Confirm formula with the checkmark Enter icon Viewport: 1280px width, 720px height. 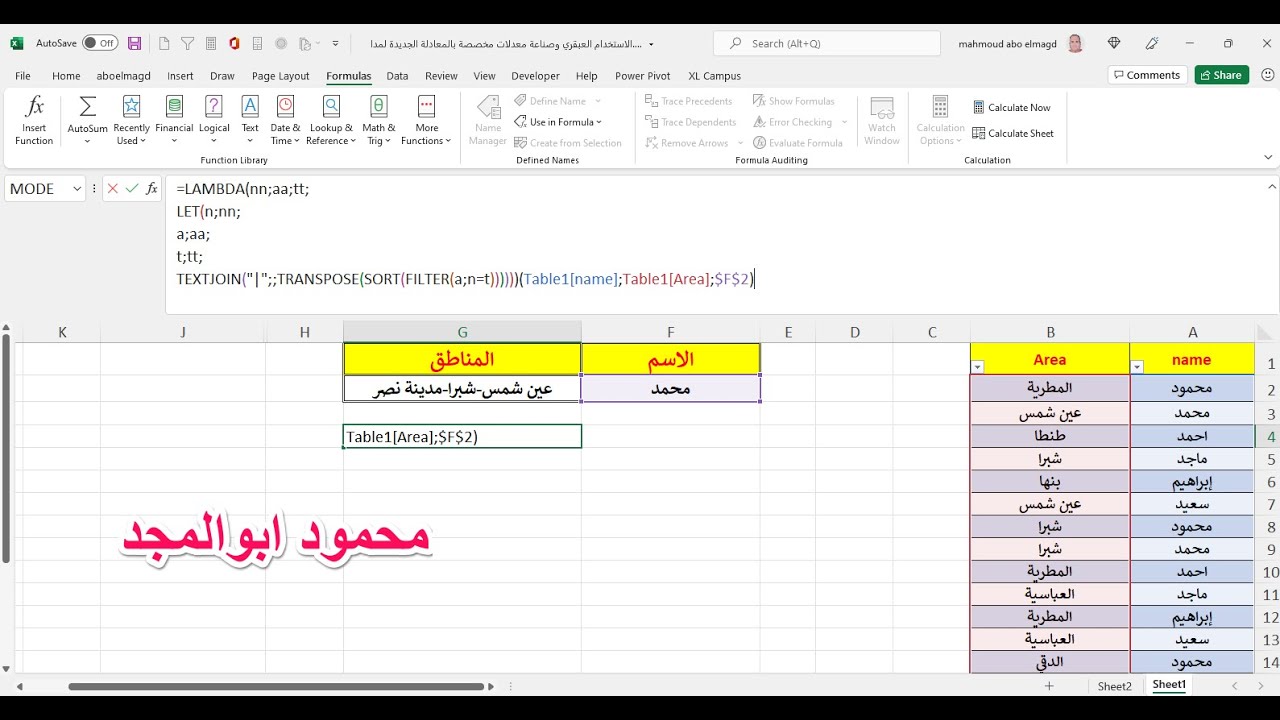(132, 188)
